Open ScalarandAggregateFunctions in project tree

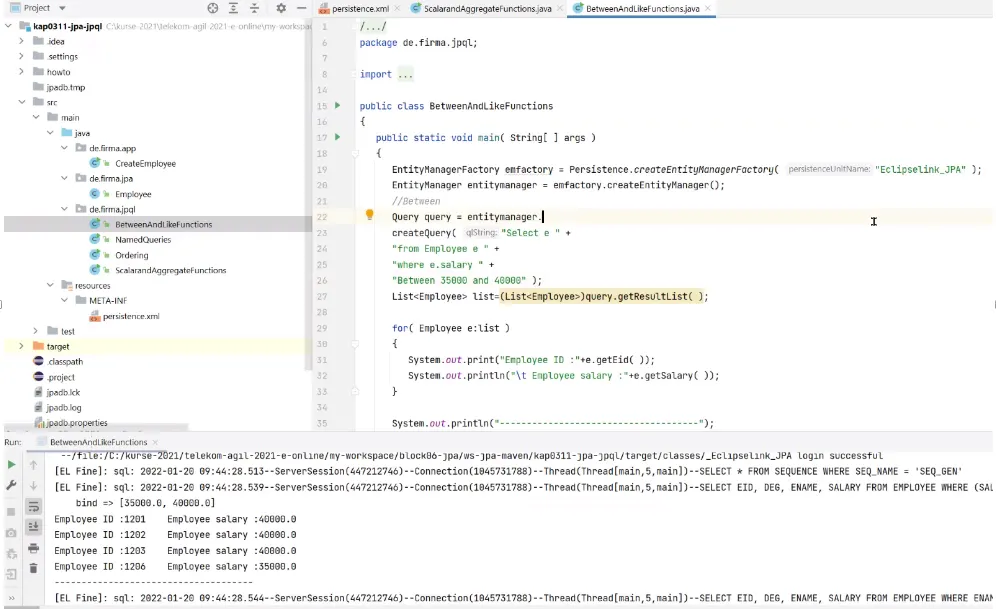click(x=170, y=270)
